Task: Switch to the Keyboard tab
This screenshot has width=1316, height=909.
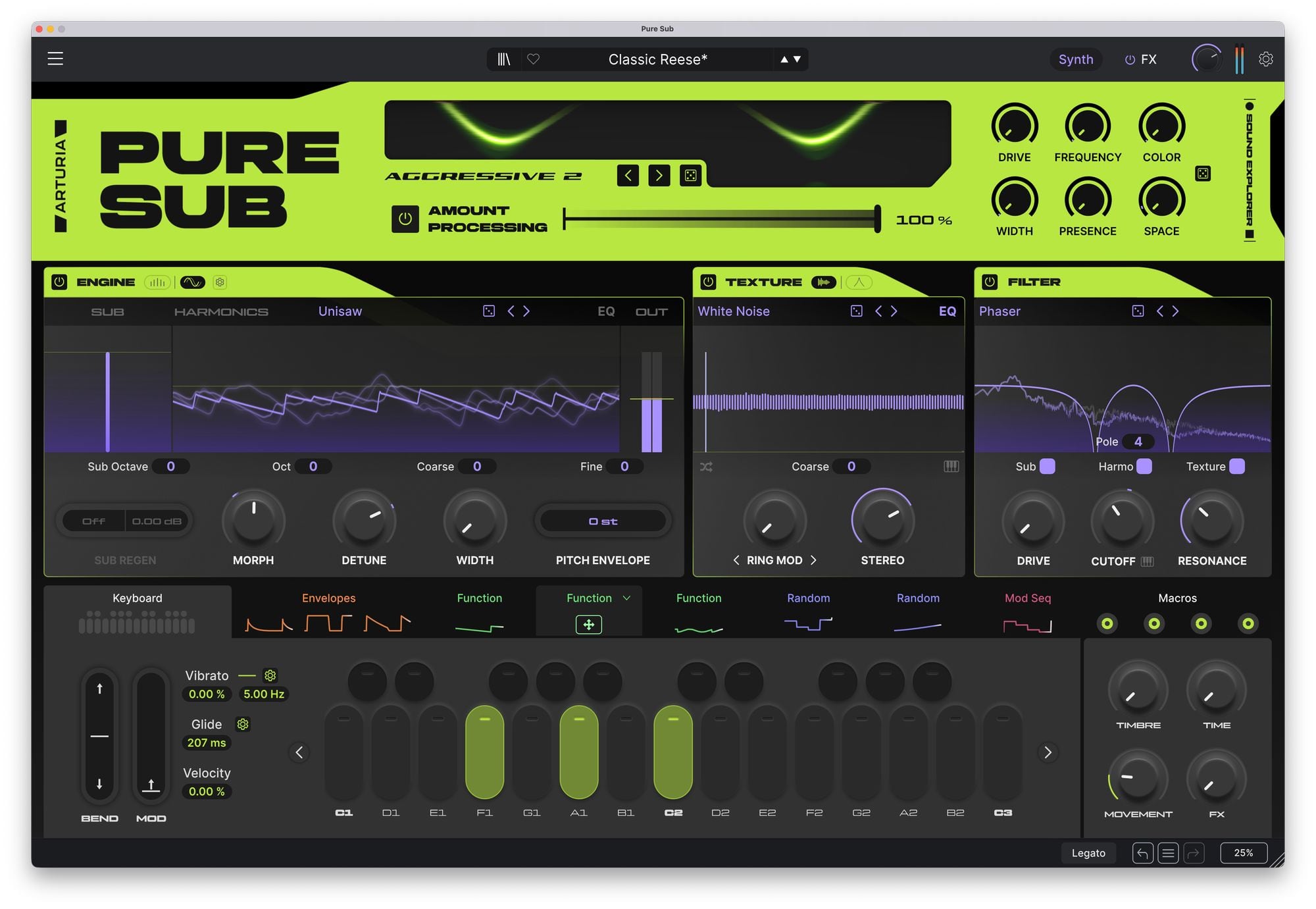Action: (137, 611)
